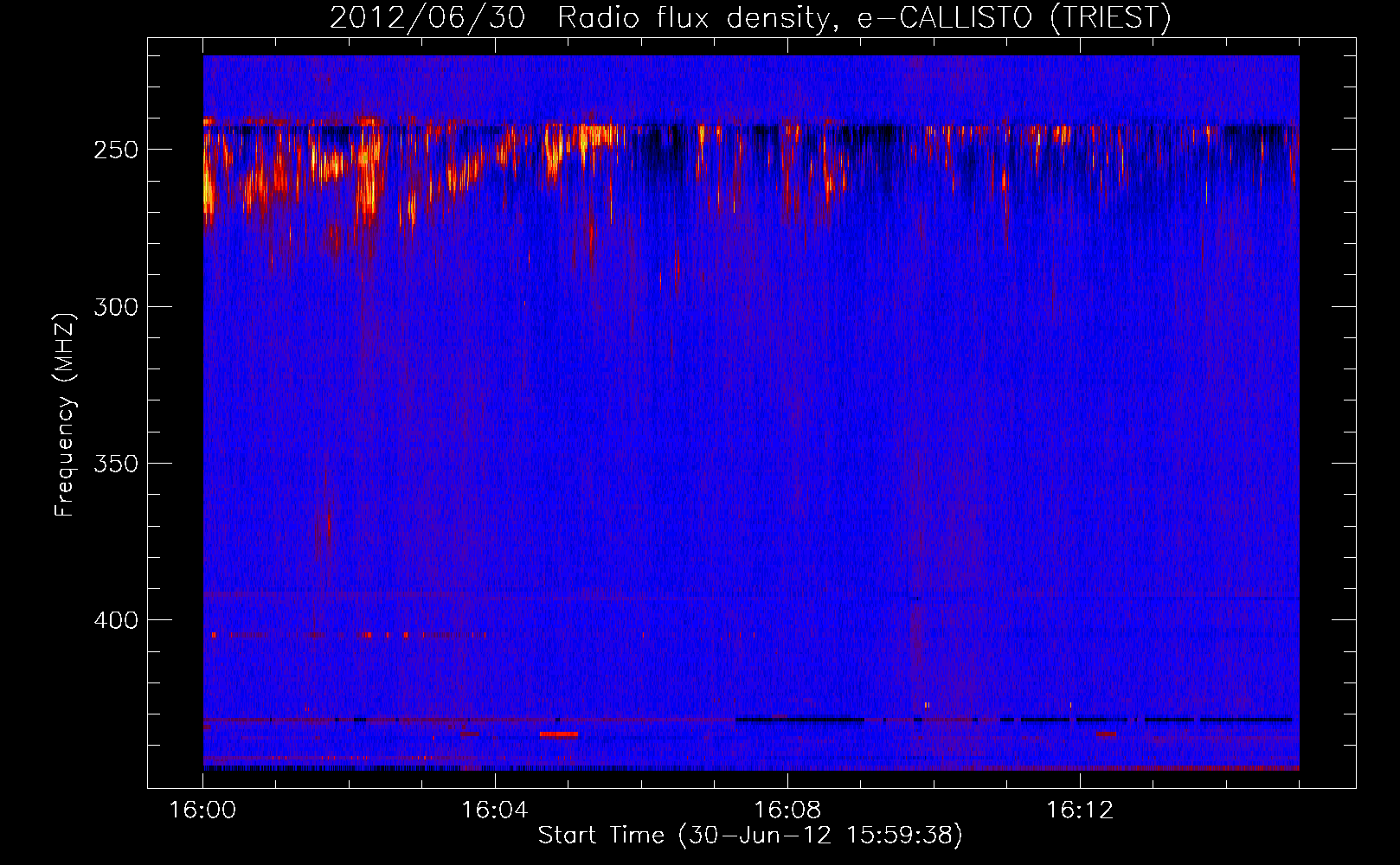
Task: Click the 'Start Time (30-Jun-12 15:59:38)' label
Action: (750, 835)
